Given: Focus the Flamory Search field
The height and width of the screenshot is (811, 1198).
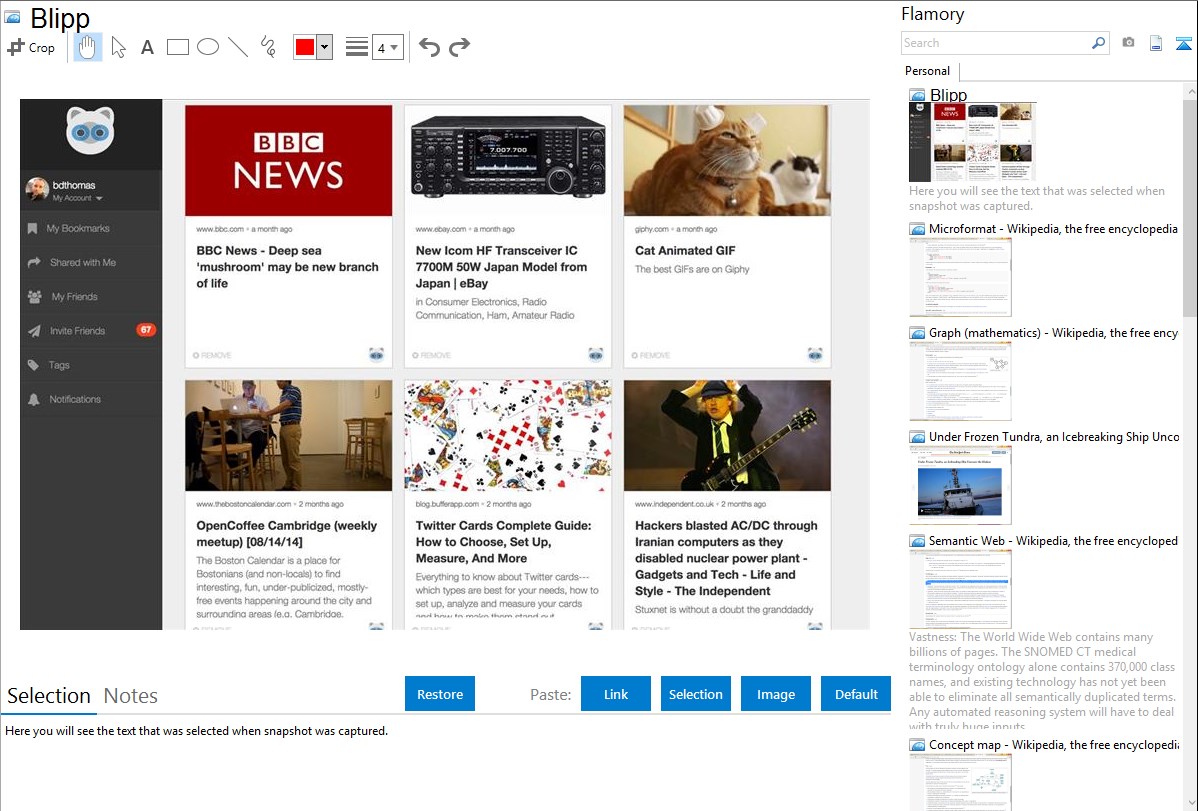Looking at the screenshot, I should tap(996, 43).
